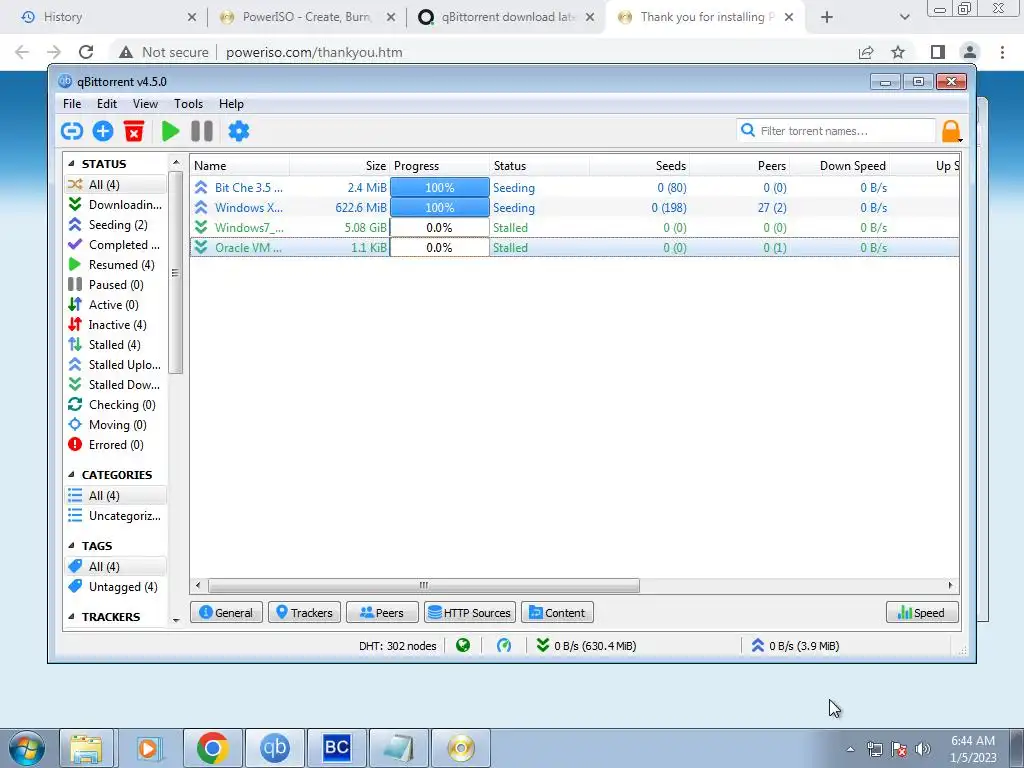Collapse the TAGS section
This screenshot has height=768, width=1024.
point(71,546)
